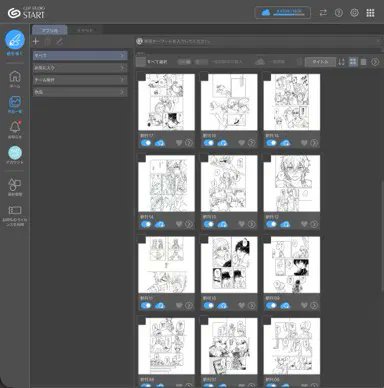Open the apps grid menu
The image size is (384, 388).
tap(370, 13)
